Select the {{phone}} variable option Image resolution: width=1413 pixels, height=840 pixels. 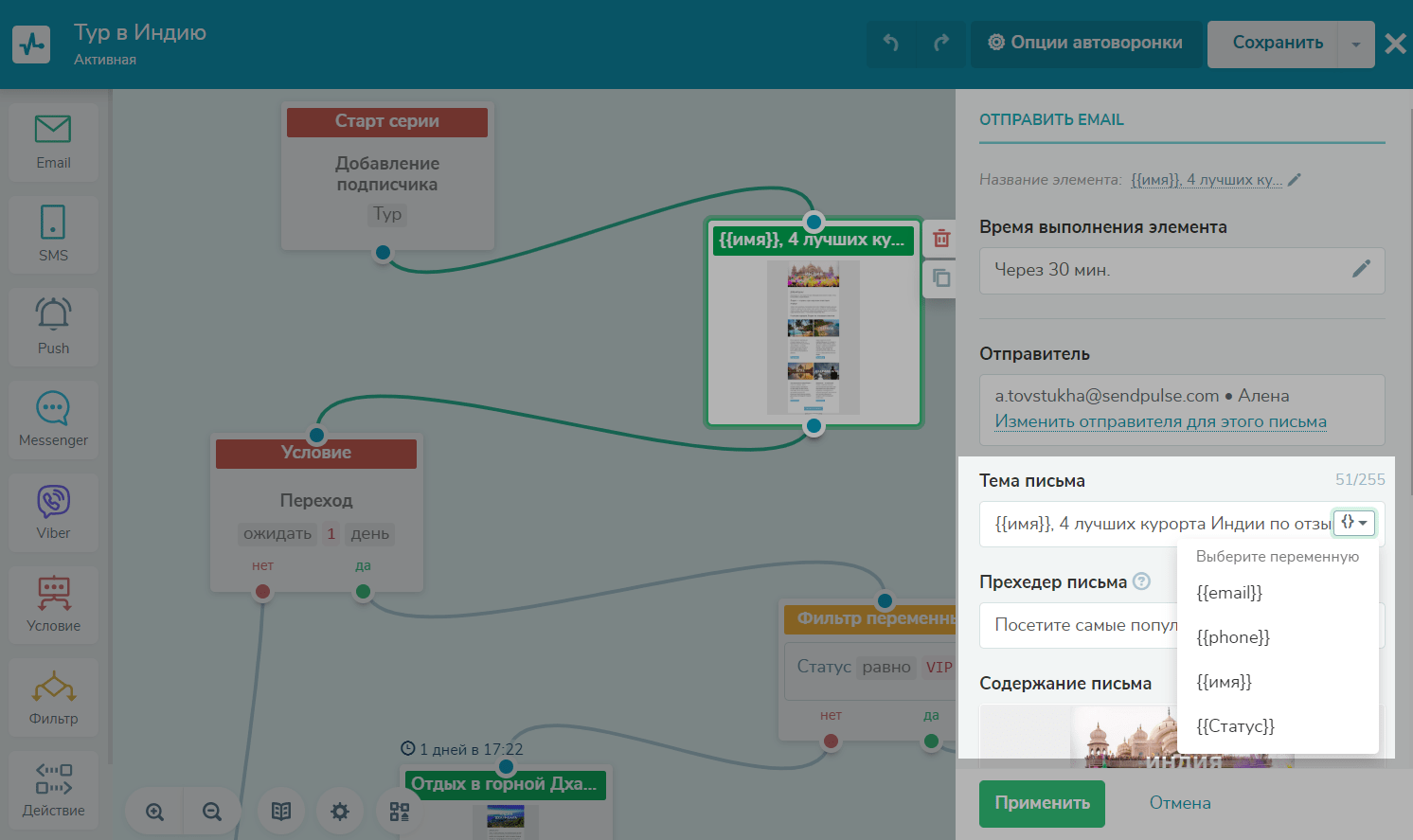coord(1232,637)
